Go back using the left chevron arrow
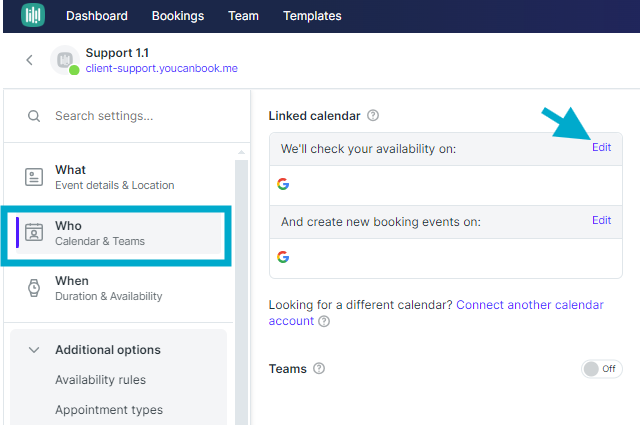The width and height of the screenshot is (640, 425). pyautogui.click(x=29, y=60)
